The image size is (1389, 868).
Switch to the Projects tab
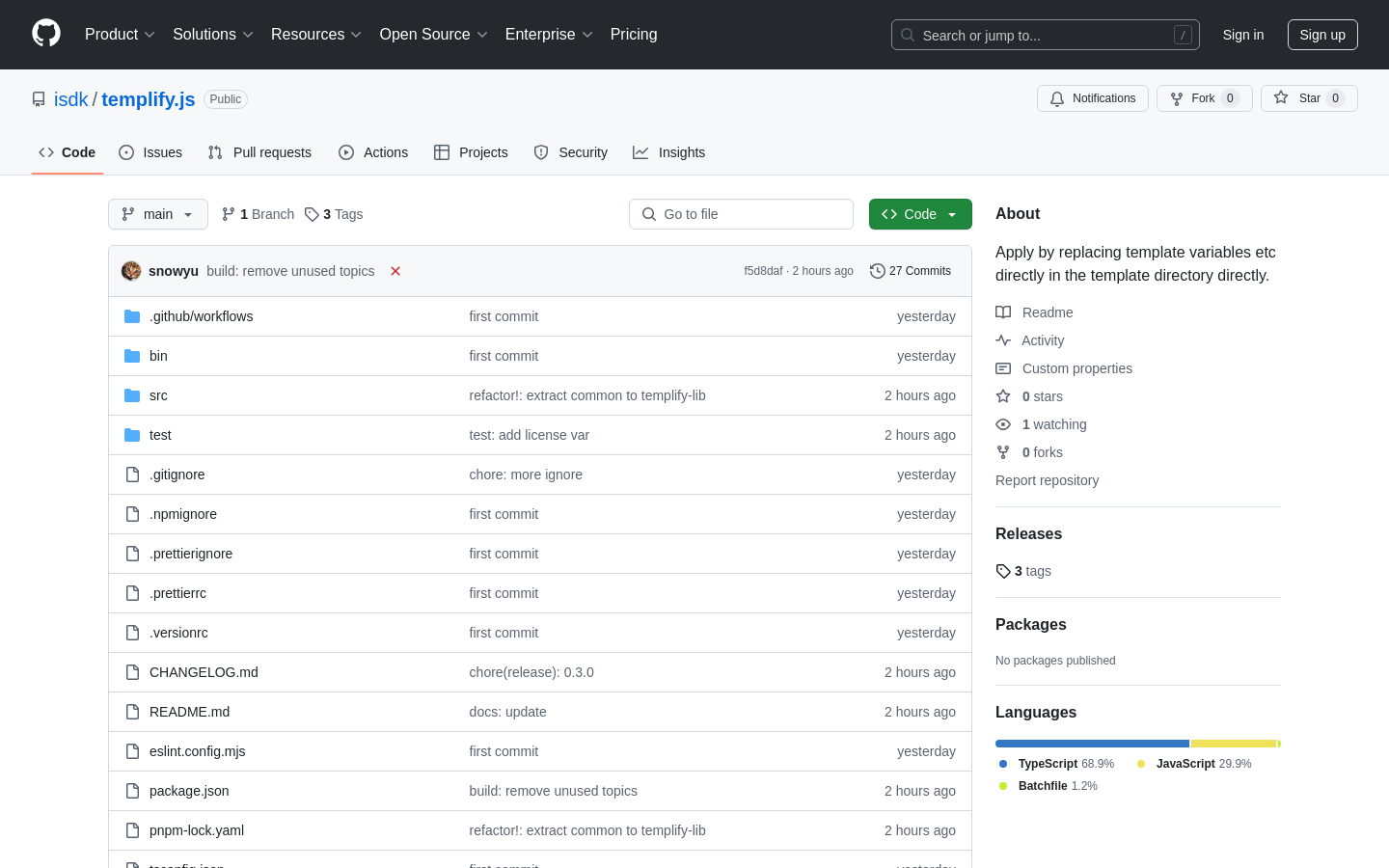tap(471, 152)
